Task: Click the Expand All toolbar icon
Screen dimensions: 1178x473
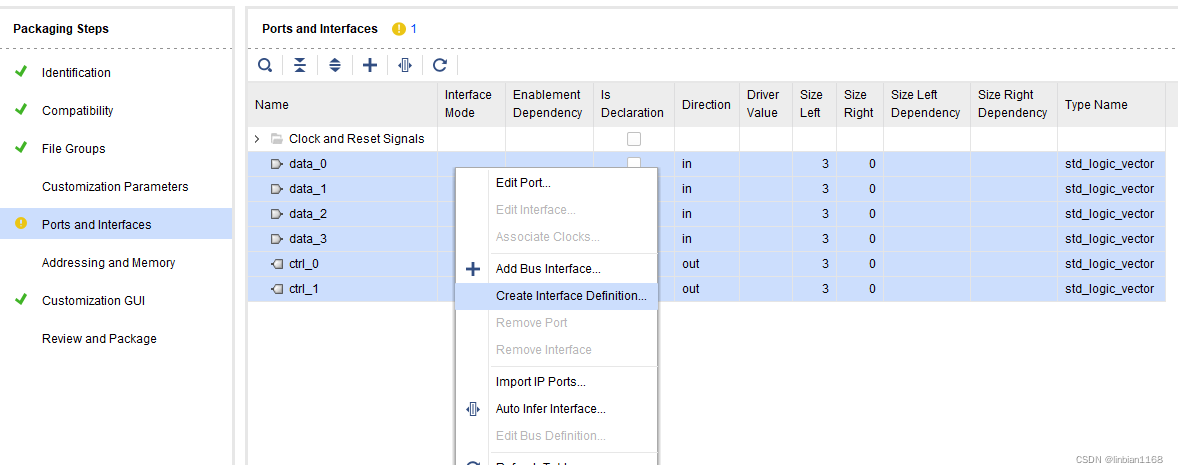Action: coord(335,65)
